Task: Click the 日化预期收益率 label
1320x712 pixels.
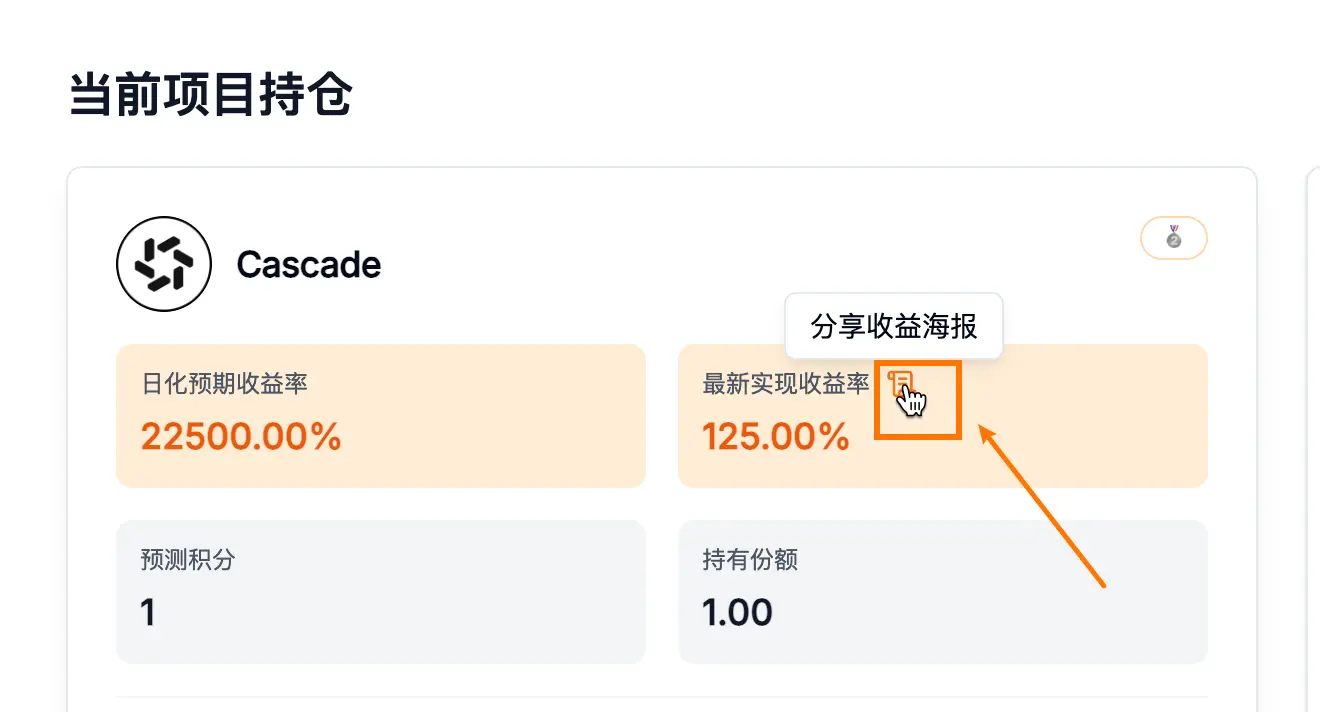Action: (224, 383)
